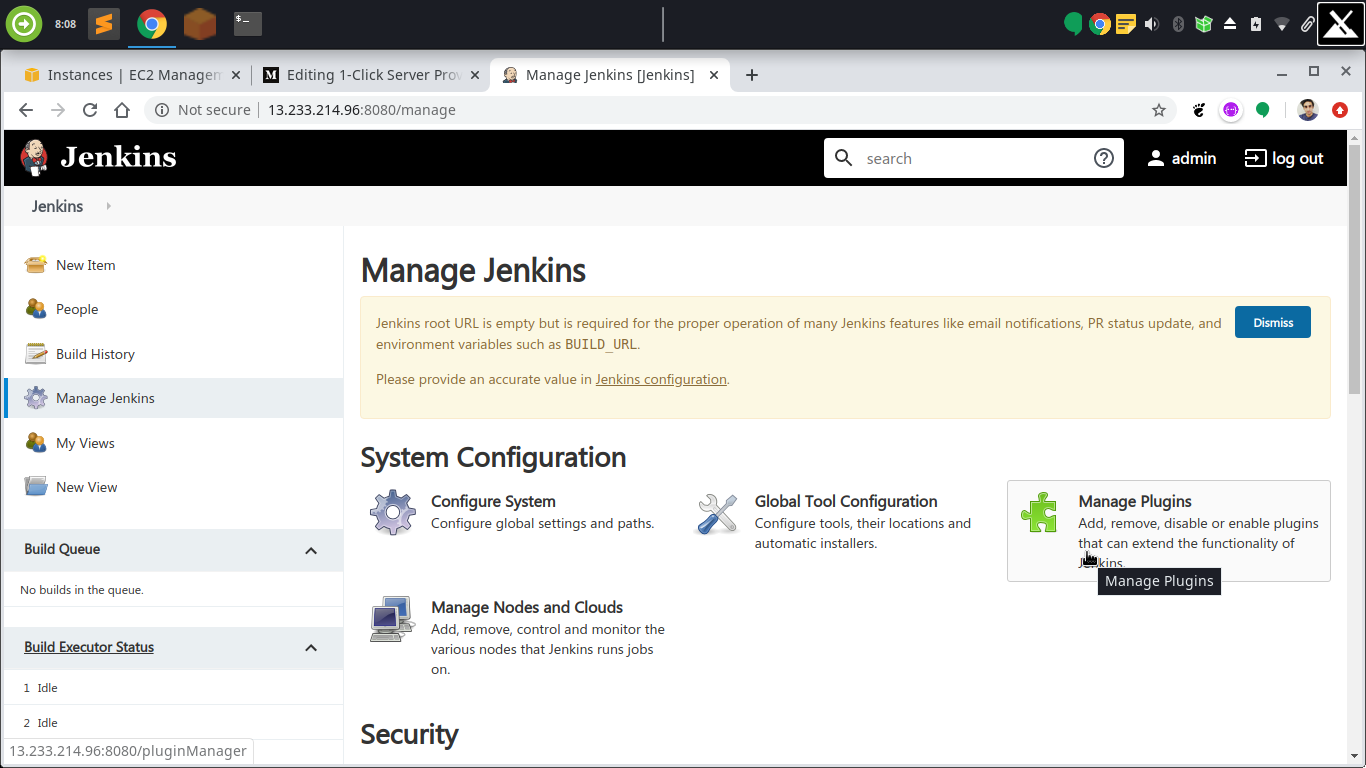
Task: Open the Chrome icon in the taskbar
Action: 151,21
